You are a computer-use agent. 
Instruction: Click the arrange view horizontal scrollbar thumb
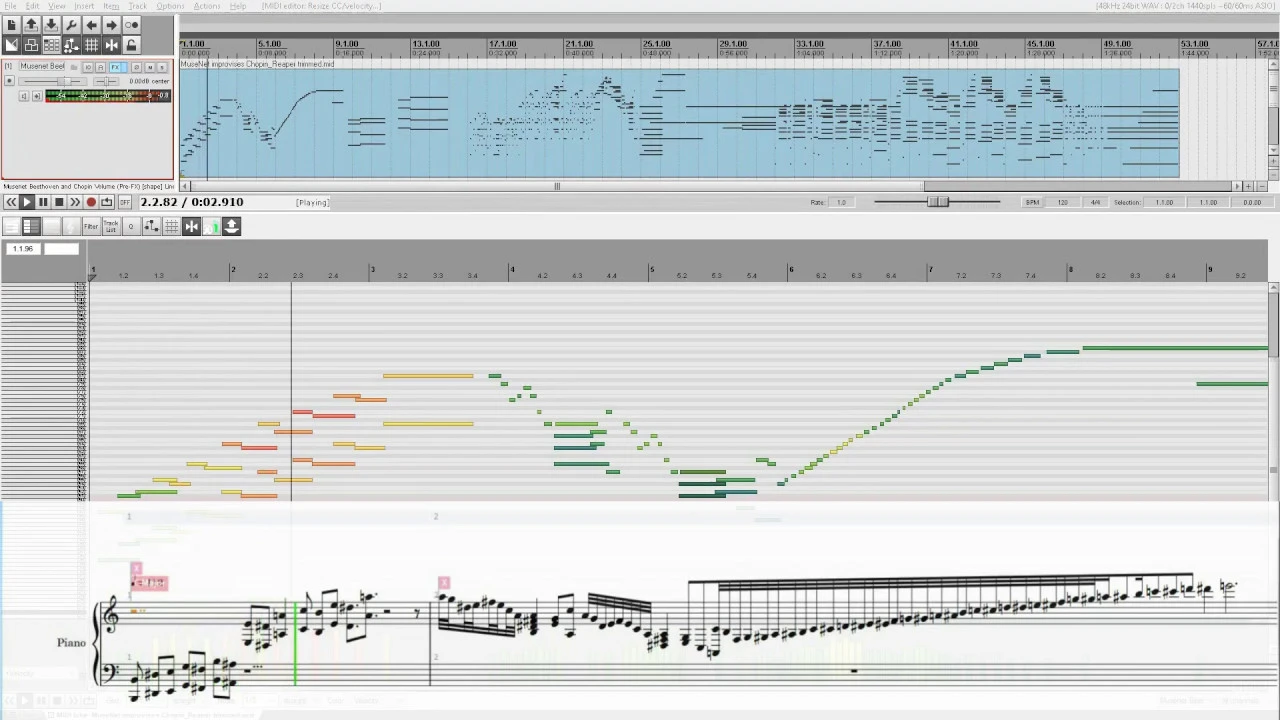(557, 186)
